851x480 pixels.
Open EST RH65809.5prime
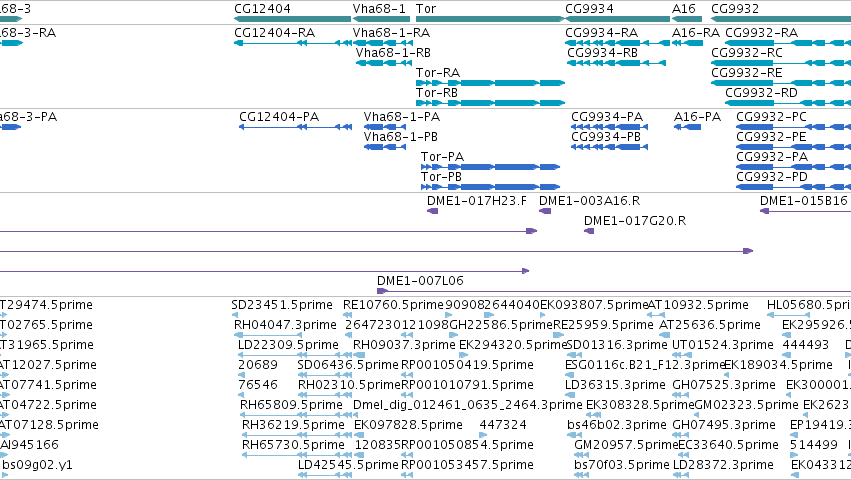pyautogui.click(x=291, y=405)
